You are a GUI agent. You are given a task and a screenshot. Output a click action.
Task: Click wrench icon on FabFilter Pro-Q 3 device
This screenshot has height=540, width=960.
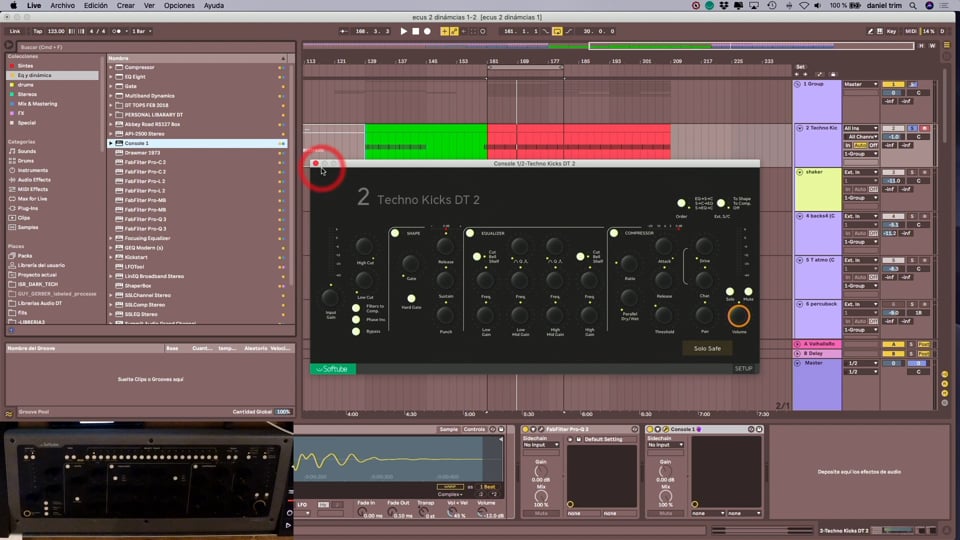541,429
